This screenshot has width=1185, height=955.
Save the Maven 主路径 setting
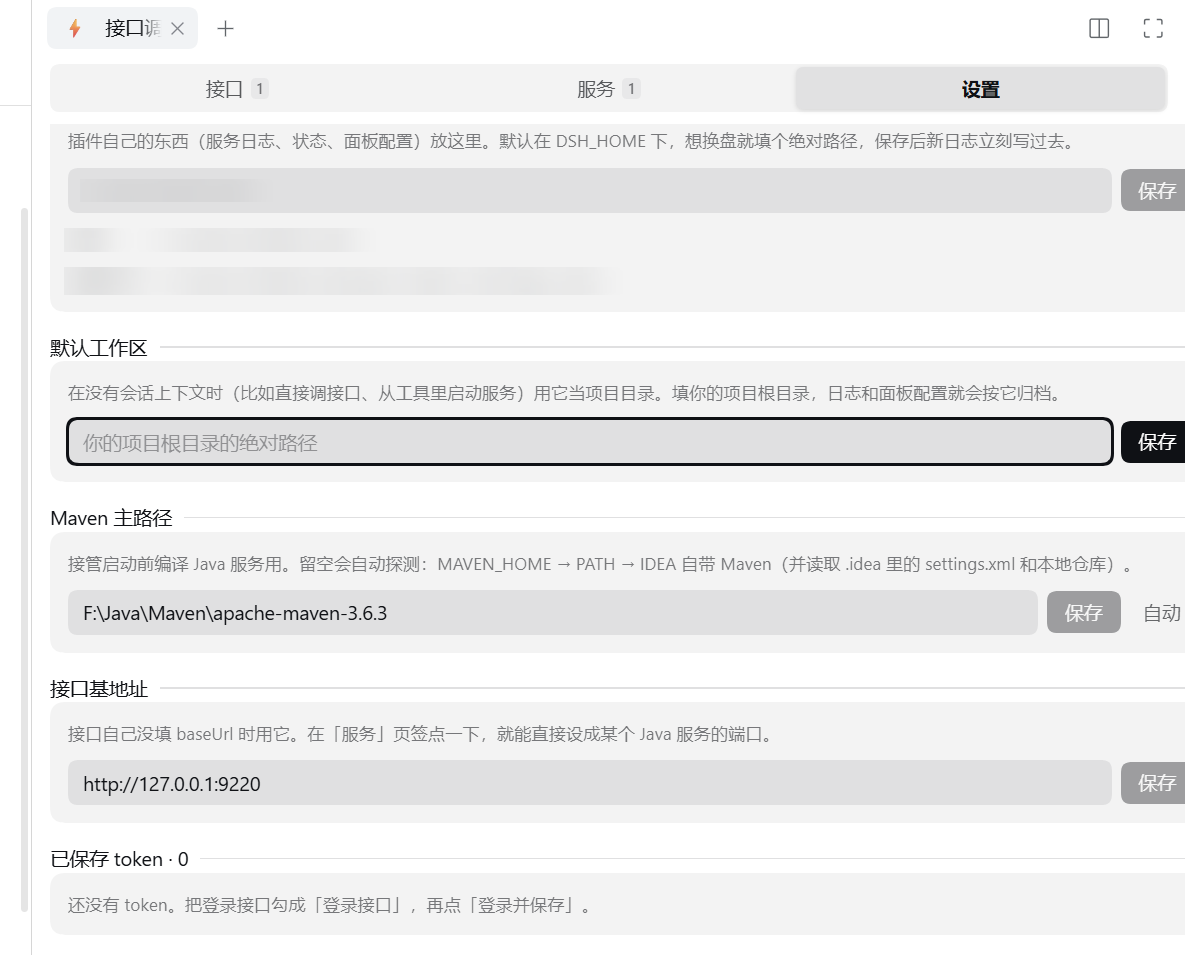click(x=1084, y=613)
